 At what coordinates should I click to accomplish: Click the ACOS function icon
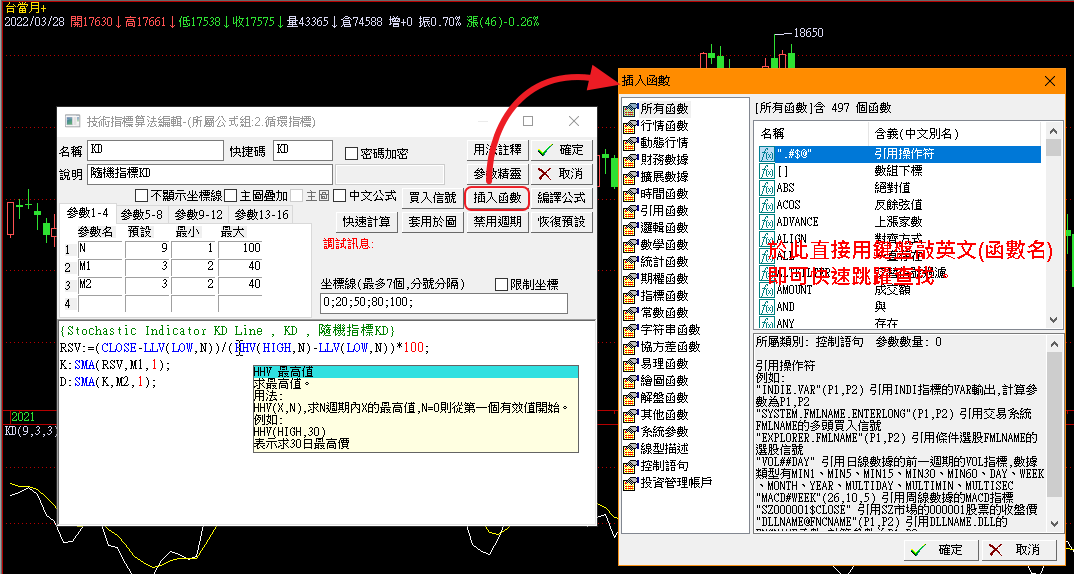pyautogui.click(x=767, y=205)
